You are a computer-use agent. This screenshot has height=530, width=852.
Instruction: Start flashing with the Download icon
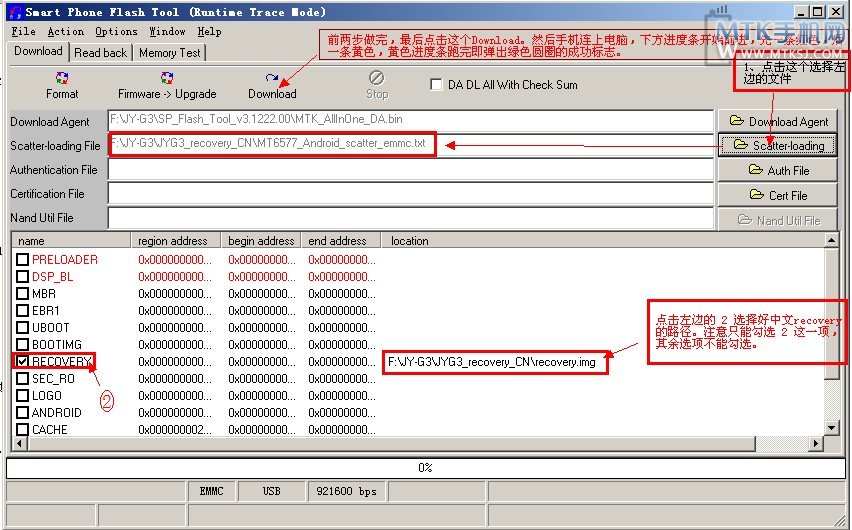[x=272, y=78]
